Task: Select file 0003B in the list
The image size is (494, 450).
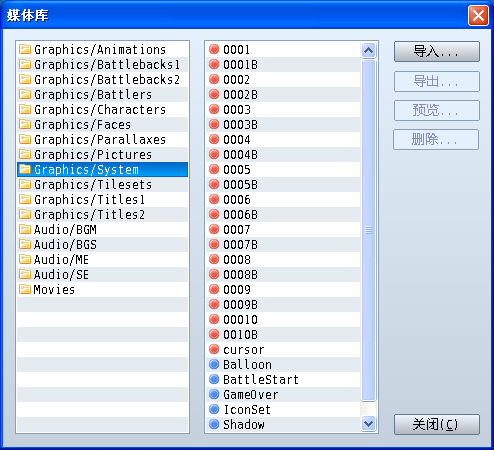Action: pyautogui.click(x=283, y=124)
